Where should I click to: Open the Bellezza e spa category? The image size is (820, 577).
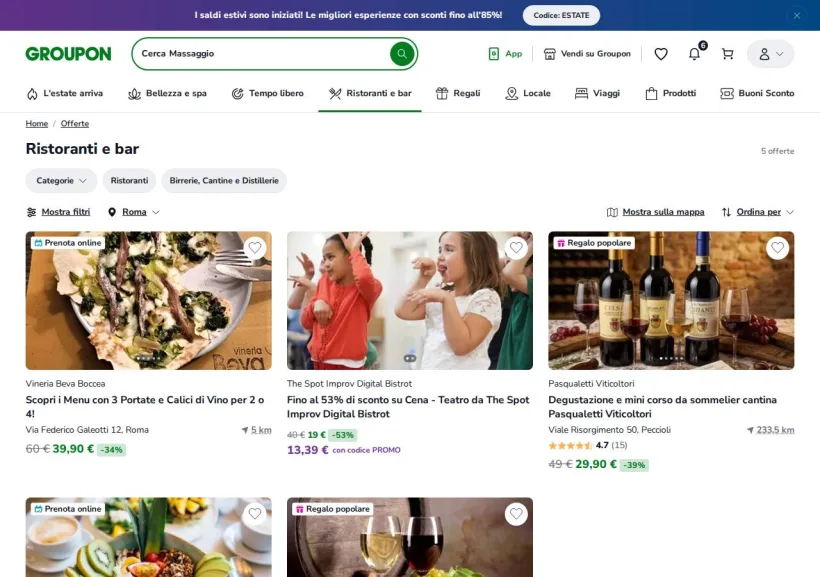click(167, 93)
